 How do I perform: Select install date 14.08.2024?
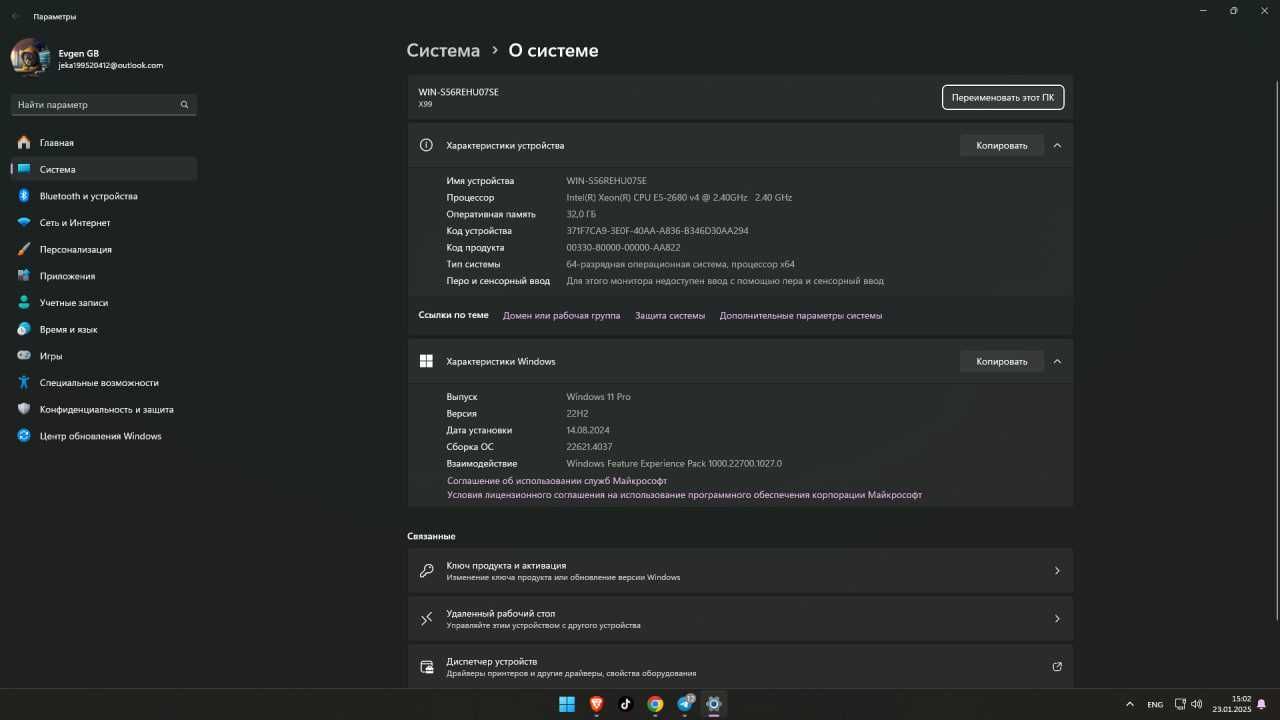(x=588, y=430)
